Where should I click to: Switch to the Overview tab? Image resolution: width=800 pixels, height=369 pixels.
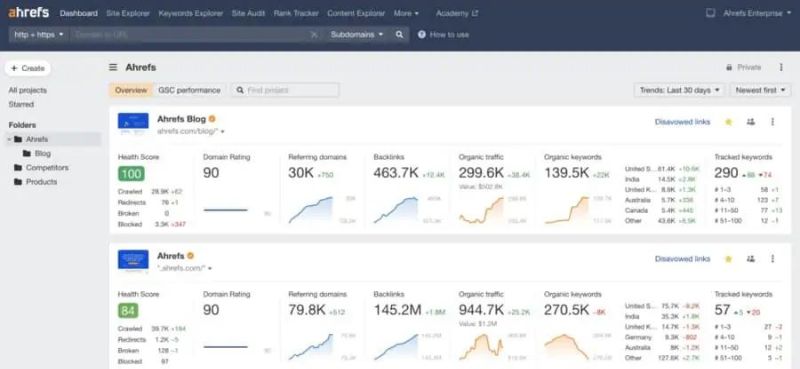tap(131, 90)
